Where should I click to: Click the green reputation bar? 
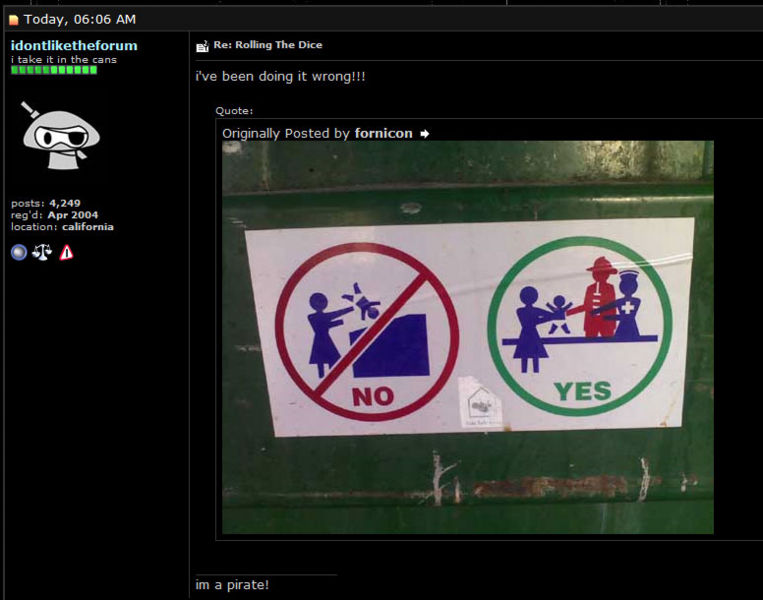54,70
